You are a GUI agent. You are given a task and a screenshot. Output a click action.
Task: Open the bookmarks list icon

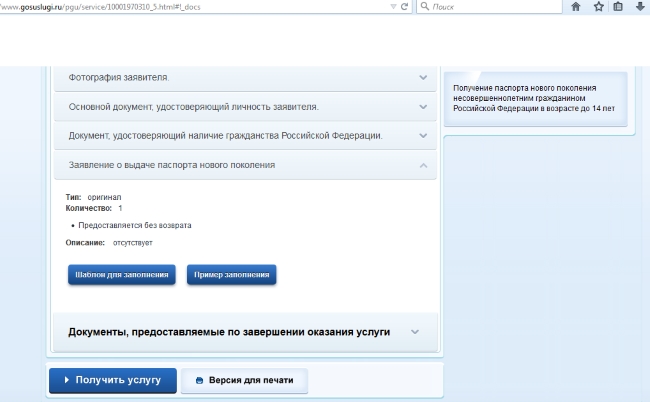618,6
